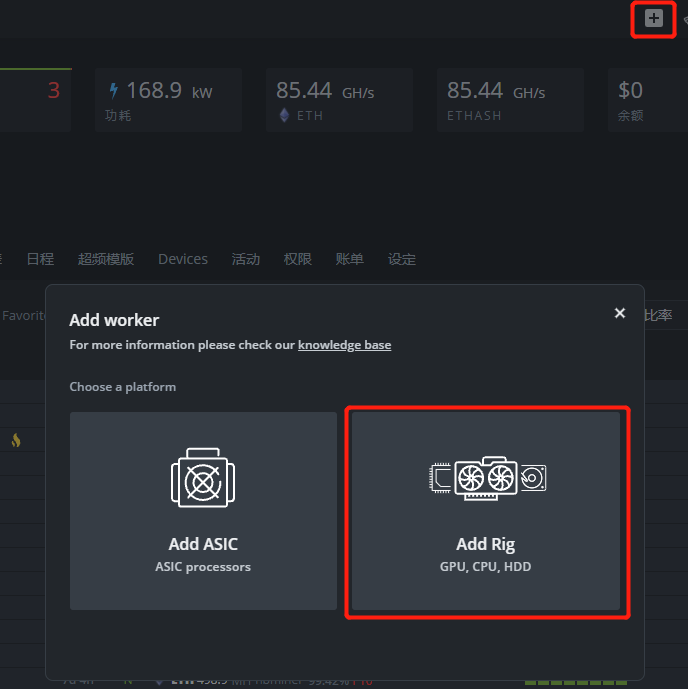Screen dimensions: 688x689
Task: Click the ETH diamond coin icon
Action: coord(284,116)
